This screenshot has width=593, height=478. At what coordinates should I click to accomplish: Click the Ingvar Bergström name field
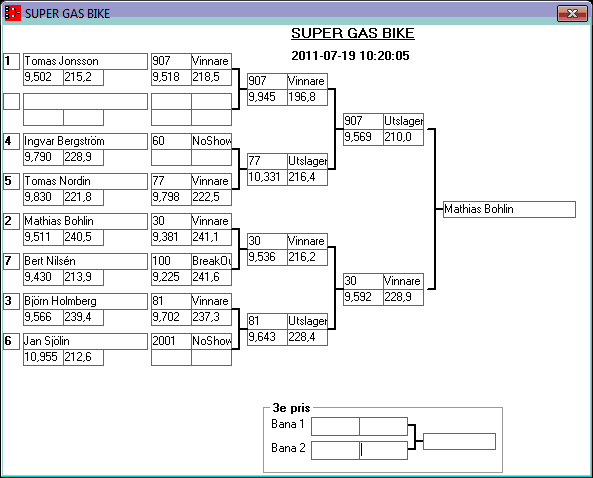point(85,141)
